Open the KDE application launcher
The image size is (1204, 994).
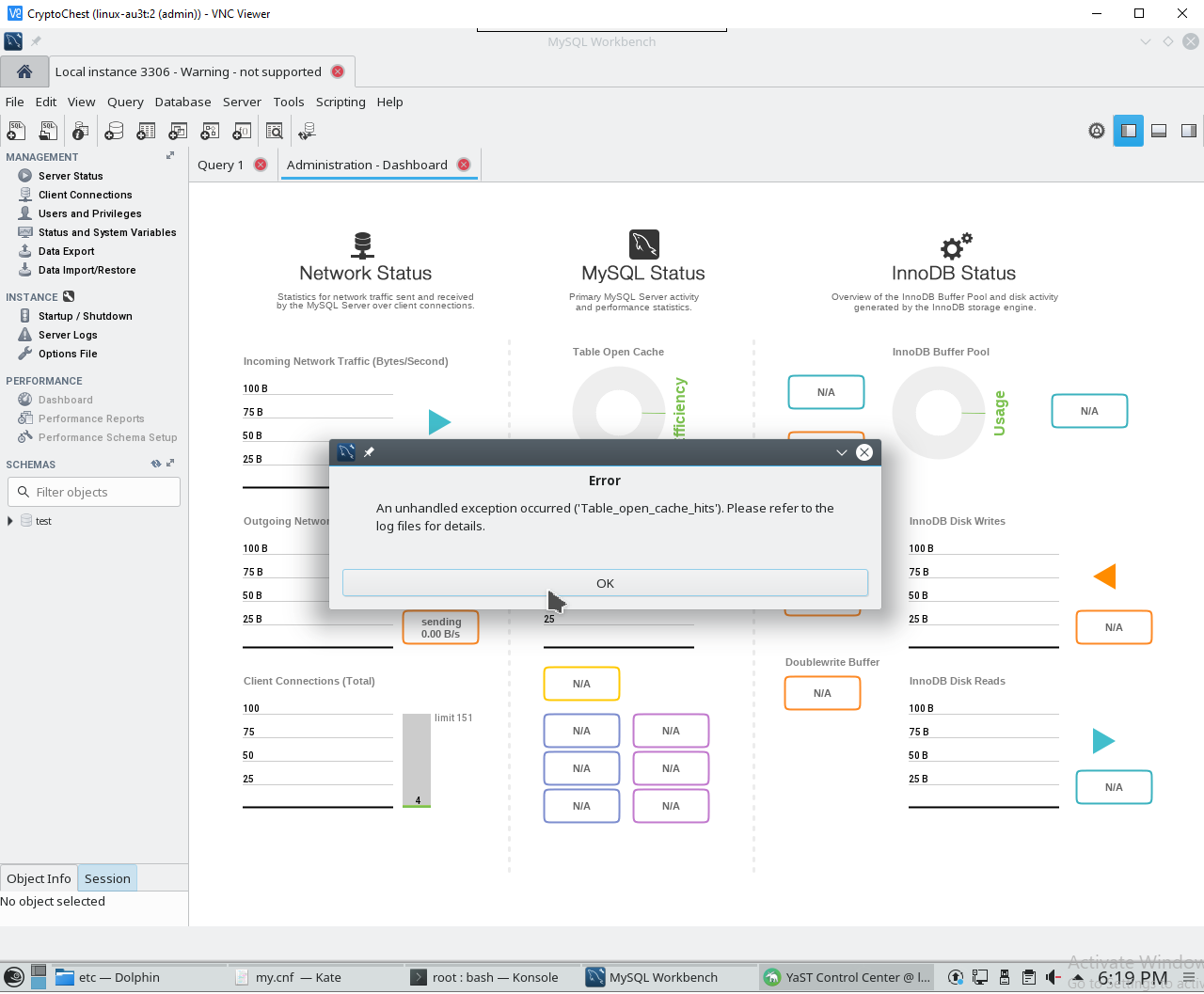click(x=13, y=978)
